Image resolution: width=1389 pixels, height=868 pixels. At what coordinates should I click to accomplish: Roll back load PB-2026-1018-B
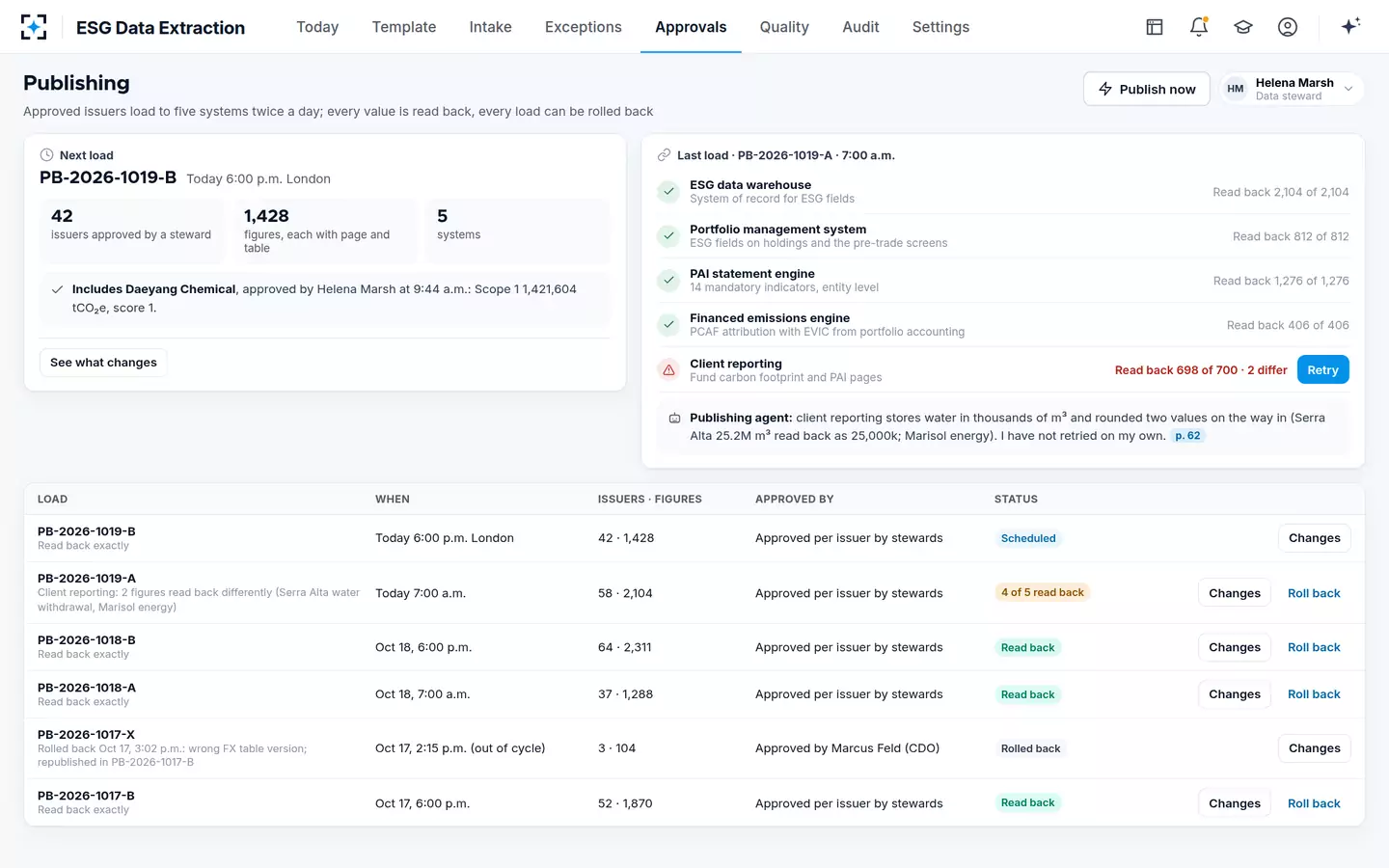[x=1314, y=647]
